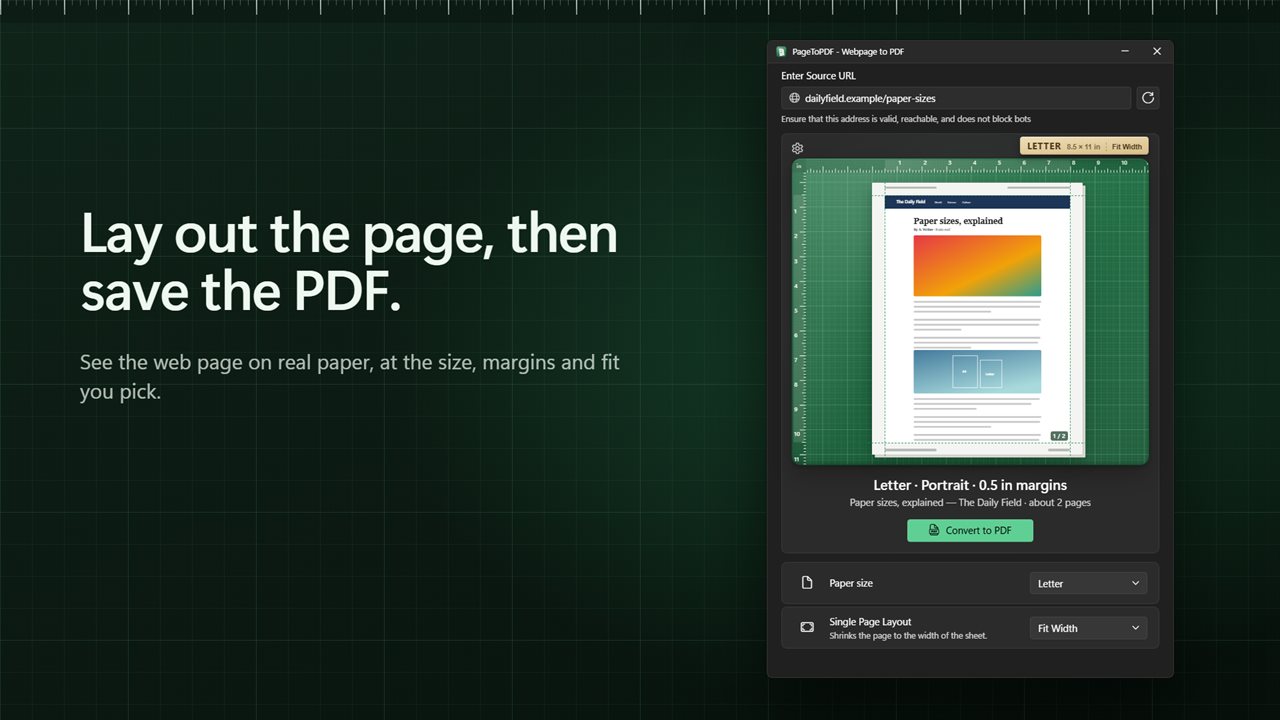The image size is (1280, 720).
Task: Minimize the PageToPDF window
Action: [1126, 51]
